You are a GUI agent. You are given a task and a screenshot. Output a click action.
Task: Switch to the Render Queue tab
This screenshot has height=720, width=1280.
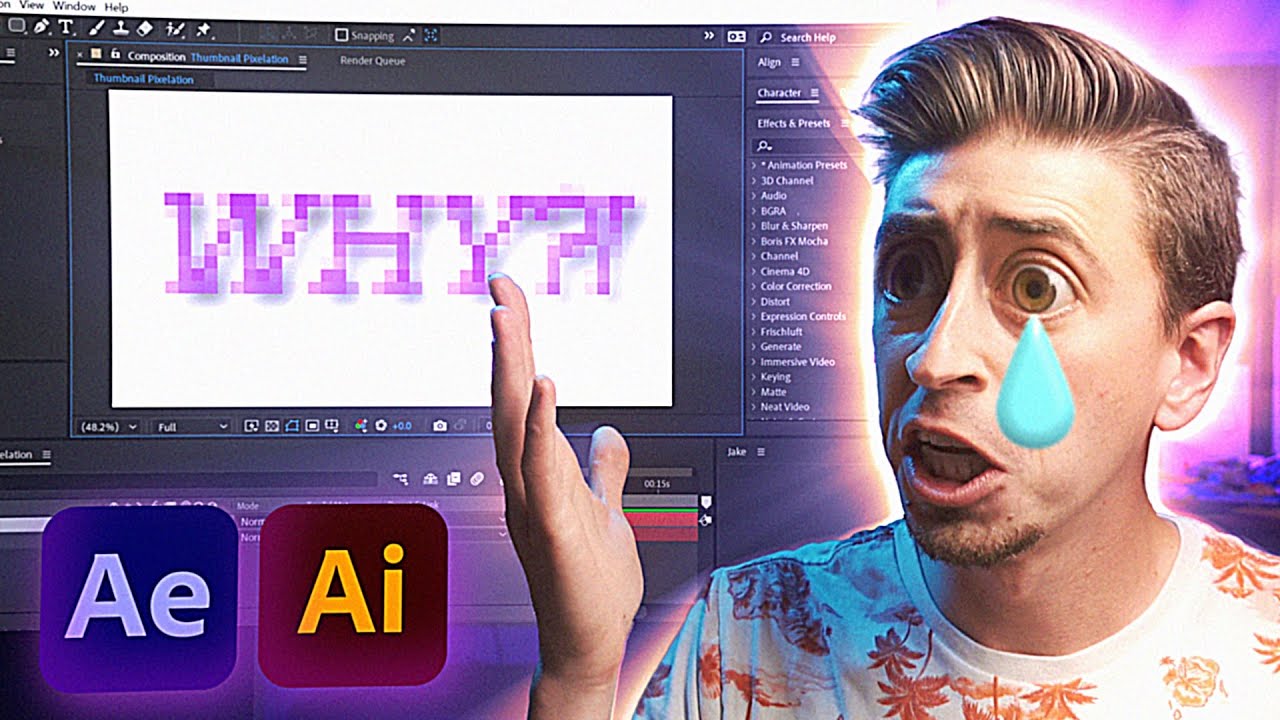[x=372, y=60]
